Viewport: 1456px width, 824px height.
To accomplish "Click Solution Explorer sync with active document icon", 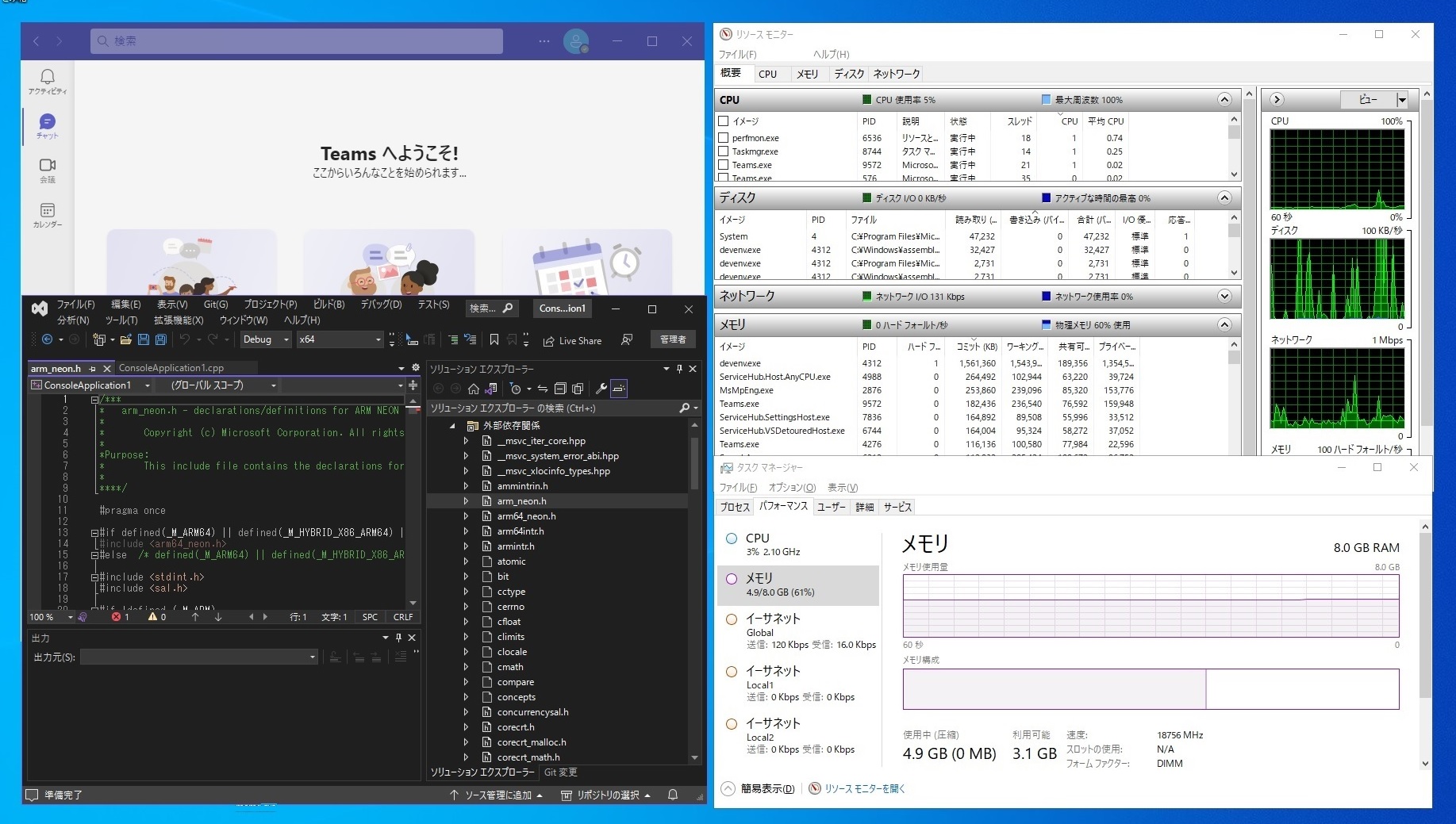I will tap(543, 389).
